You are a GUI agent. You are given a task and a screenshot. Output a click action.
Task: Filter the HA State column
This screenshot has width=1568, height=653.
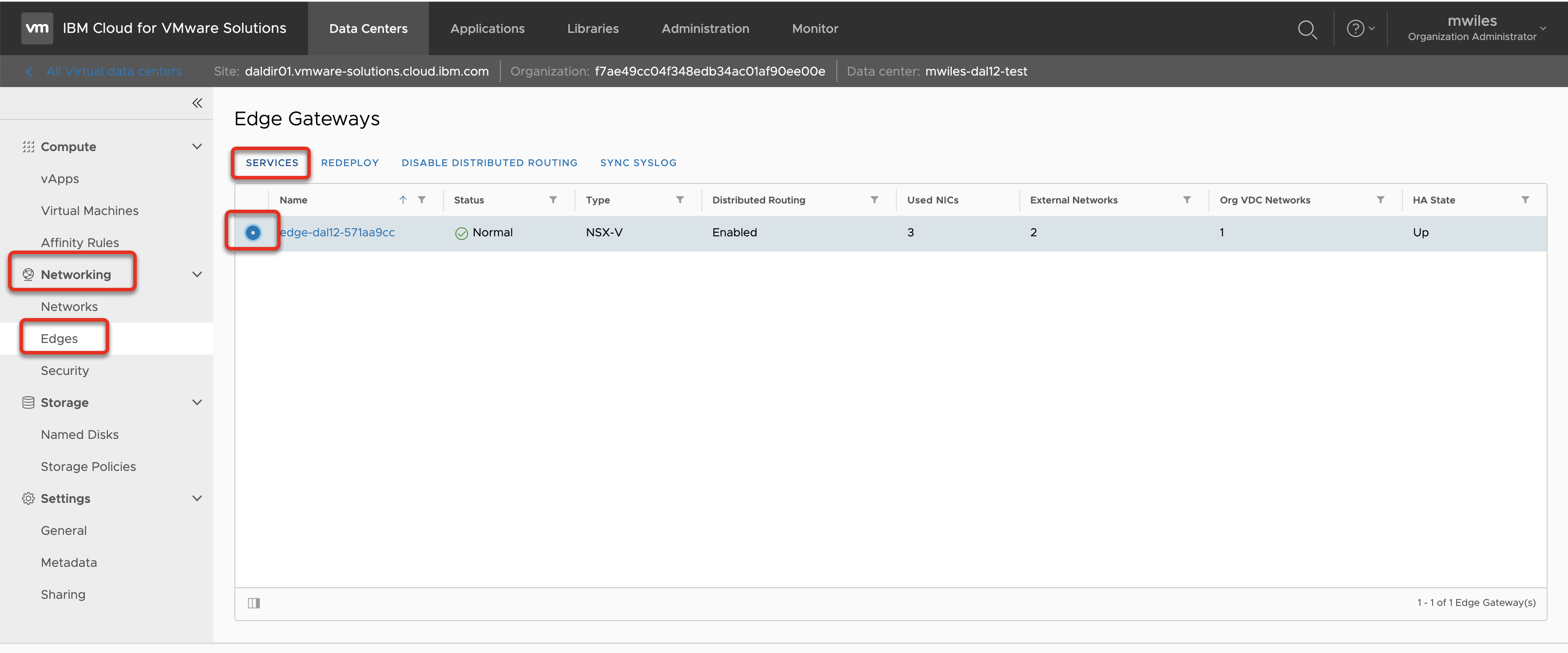1525,200
